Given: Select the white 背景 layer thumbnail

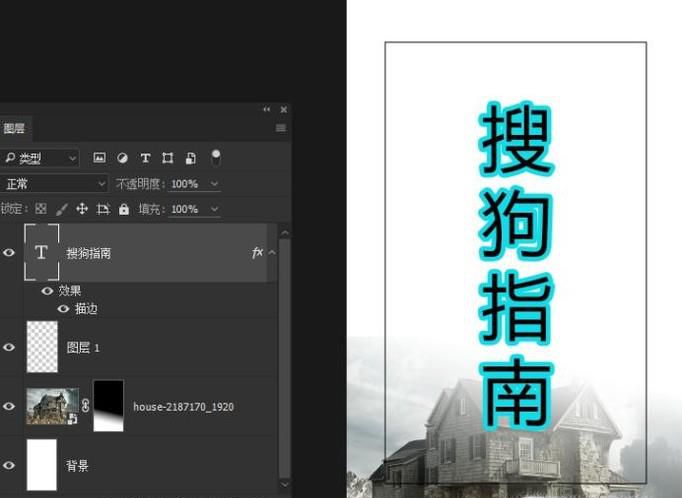Looking at the screenshot, I should point(42,465).
